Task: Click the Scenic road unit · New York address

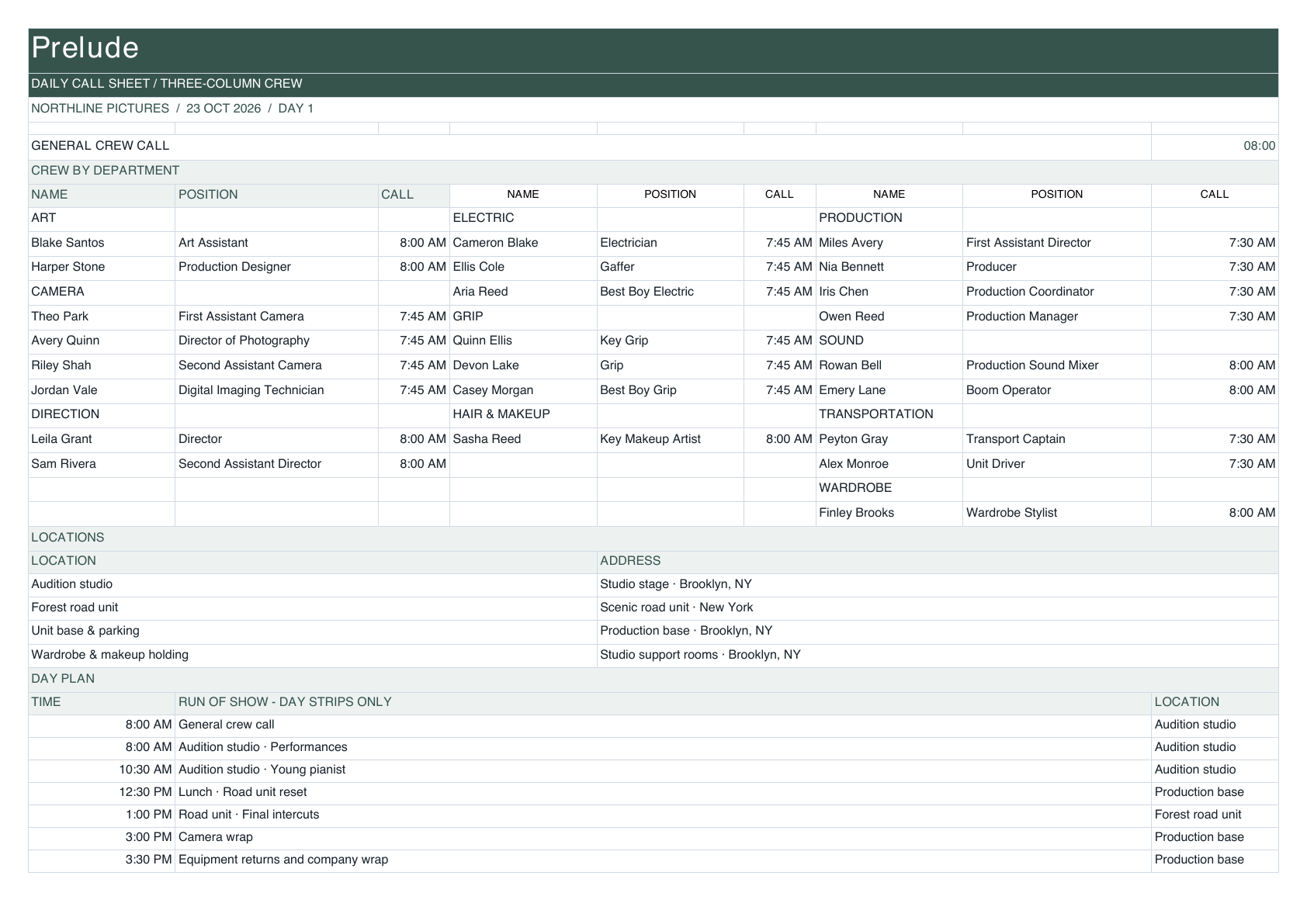Action: click(938, 607)
